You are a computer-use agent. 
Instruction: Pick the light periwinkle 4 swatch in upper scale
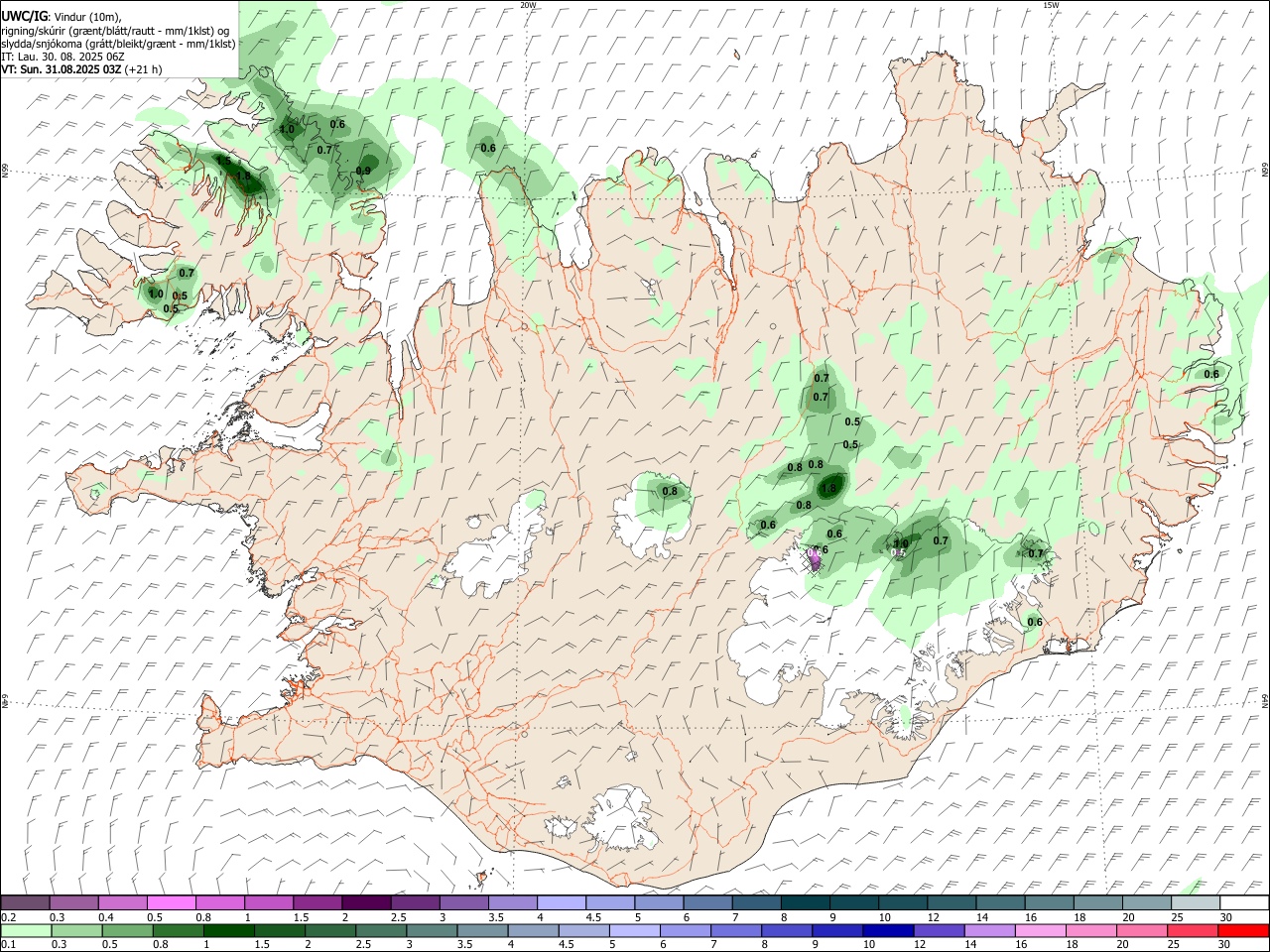(562, 903)
